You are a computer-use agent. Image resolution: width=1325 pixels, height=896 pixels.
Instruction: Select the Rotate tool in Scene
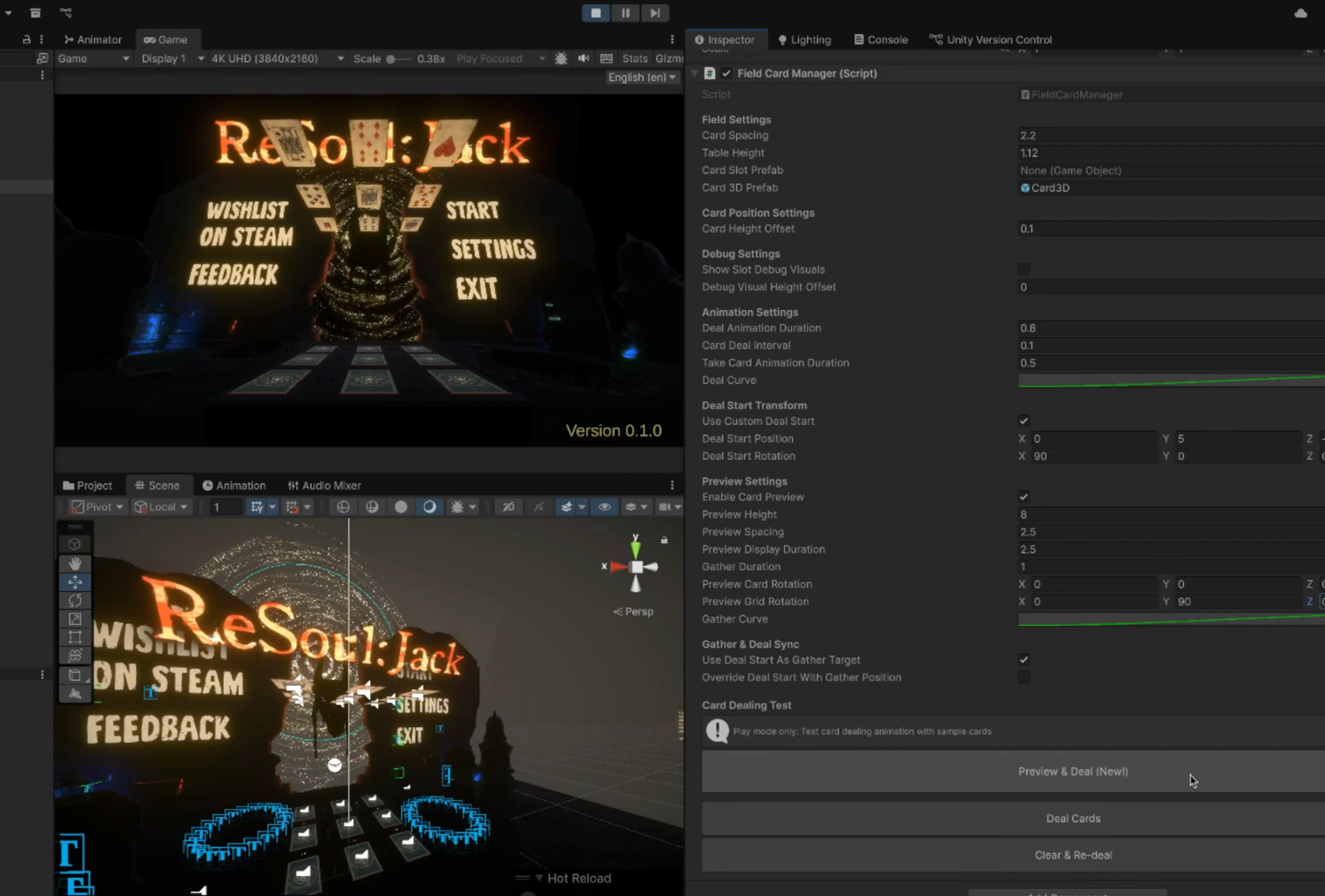[x=75, y=600]
